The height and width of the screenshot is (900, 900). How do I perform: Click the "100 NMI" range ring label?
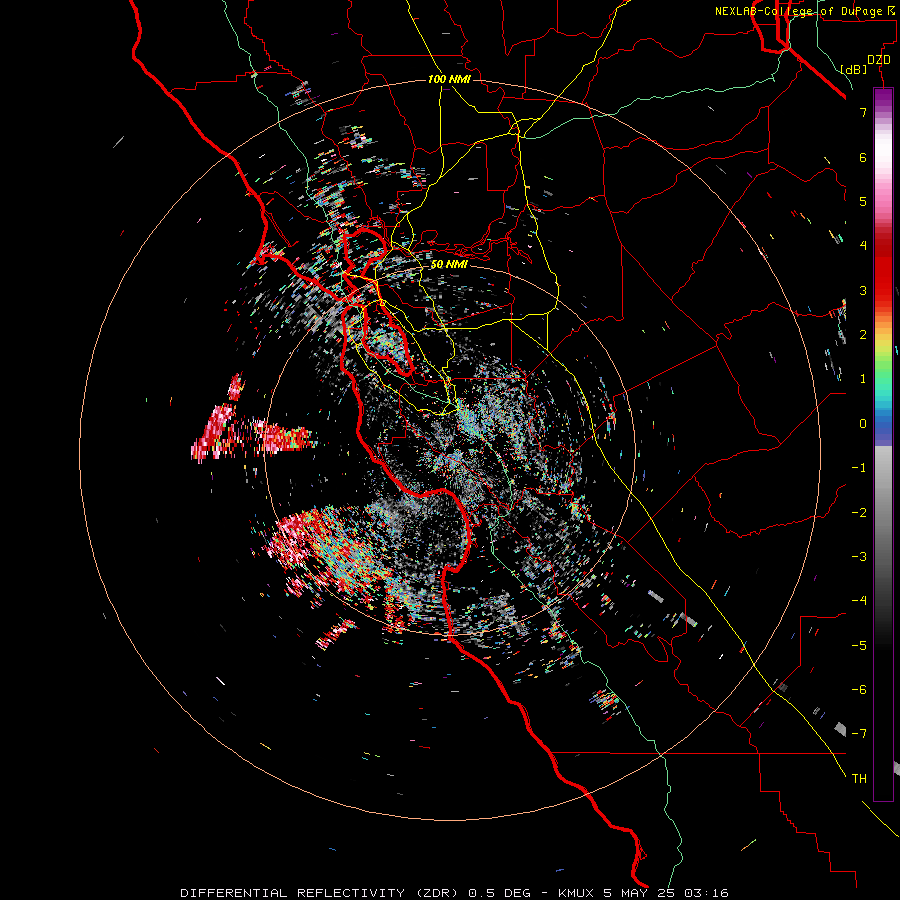[x=449, y=79]
